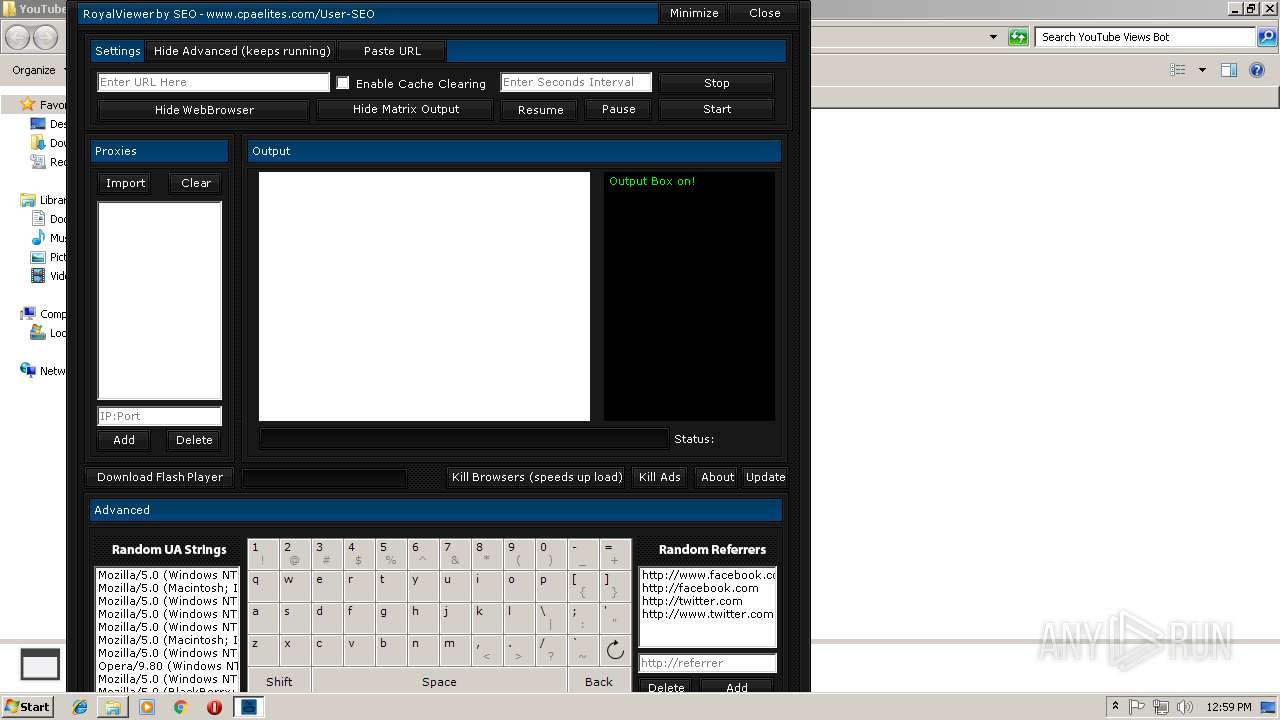Click the Search YouTube Views Bot box
Image resolution: width=1280 pixels, height=720 pixels.
click(x=1145, y=37)
